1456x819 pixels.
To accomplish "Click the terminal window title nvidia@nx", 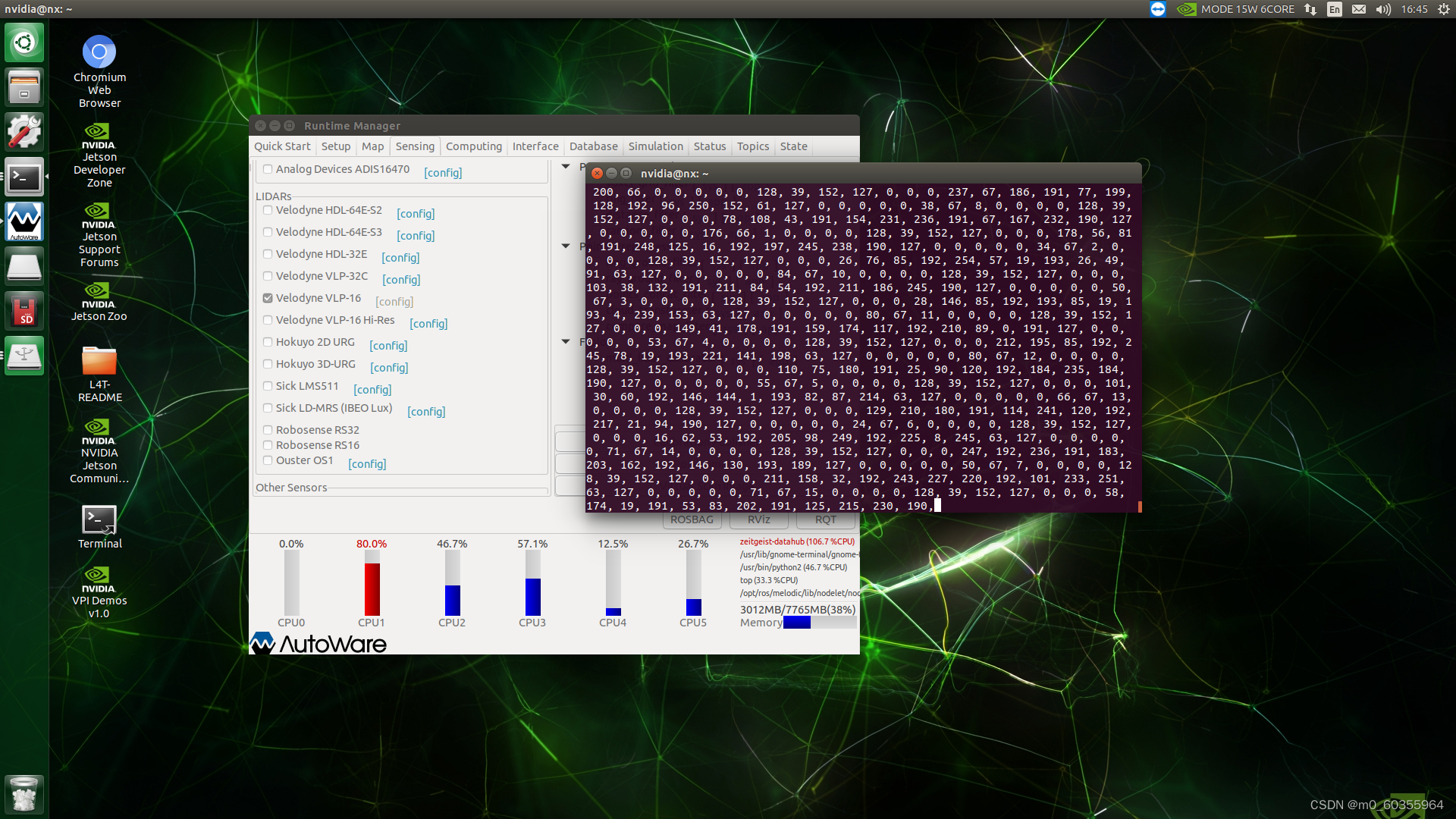I will [x=675, y=174].
